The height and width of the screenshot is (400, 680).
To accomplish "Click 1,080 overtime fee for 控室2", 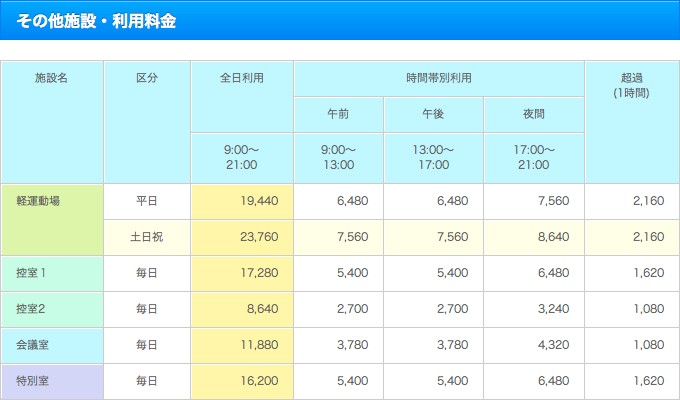I will [632, 309].
